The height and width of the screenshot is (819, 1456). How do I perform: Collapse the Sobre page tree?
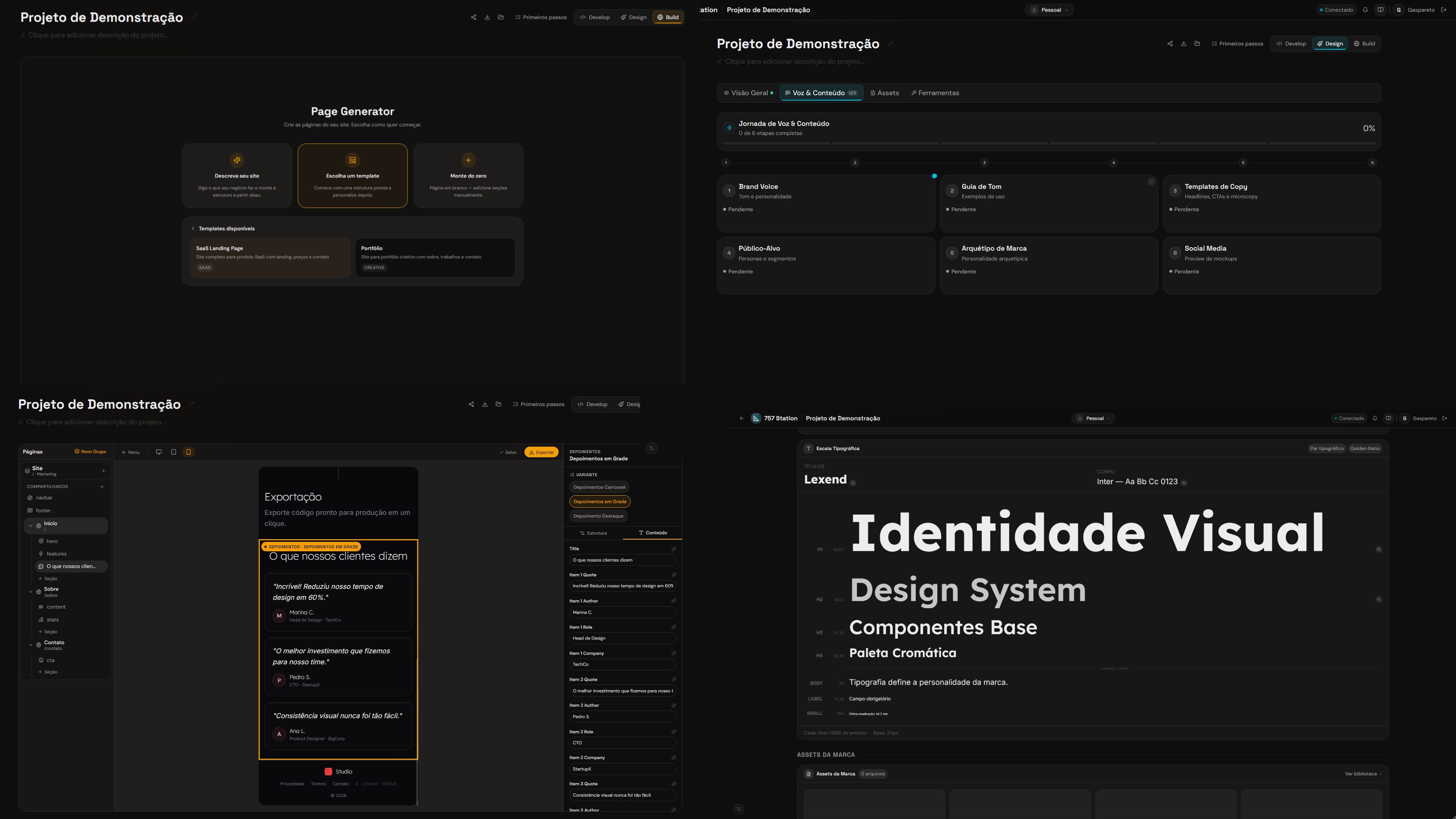[x=30, y=592]
